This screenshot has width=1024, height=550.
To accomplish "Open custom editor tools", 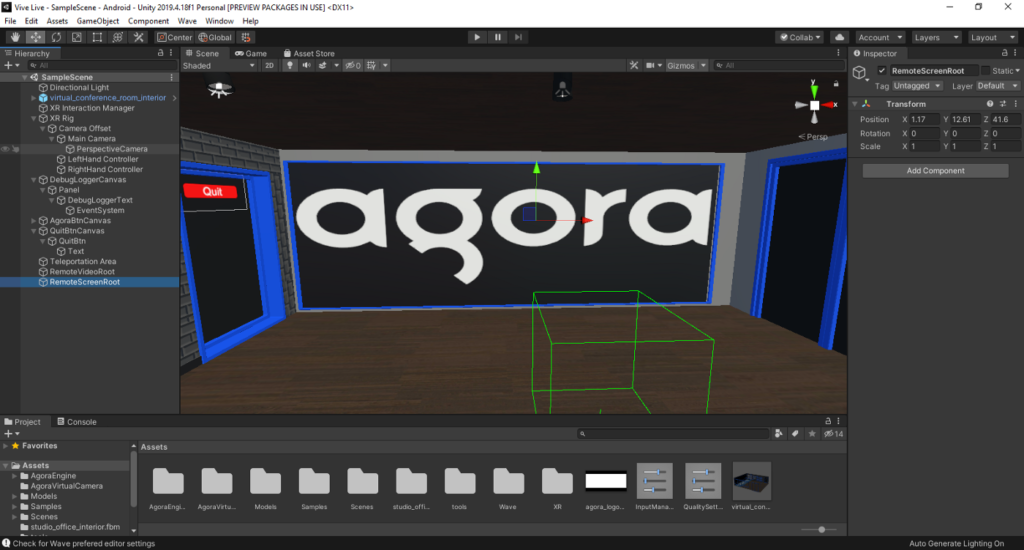I will click(138, 37).
